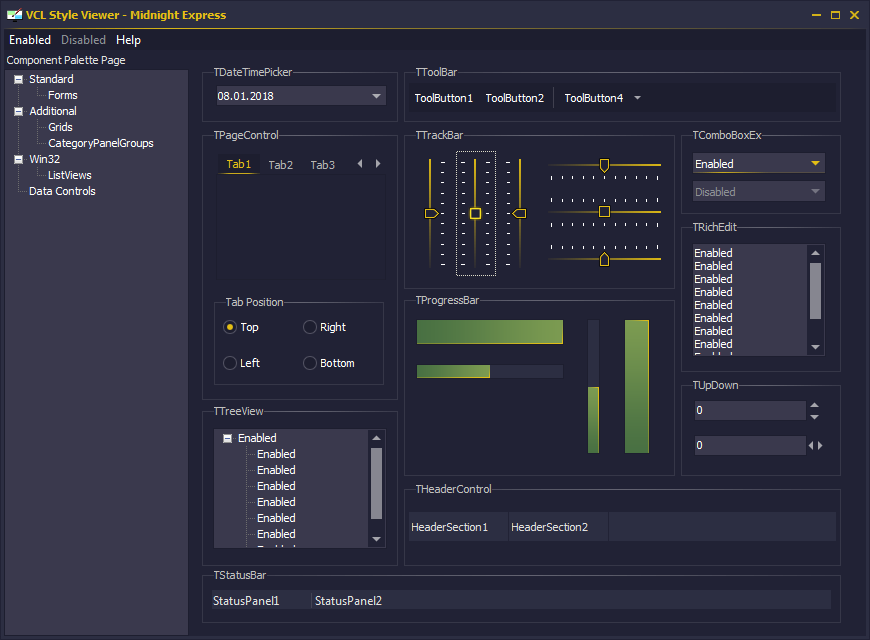Click the half-filled horizontal progress bar

pyautogui.click(x=490, y=371)
